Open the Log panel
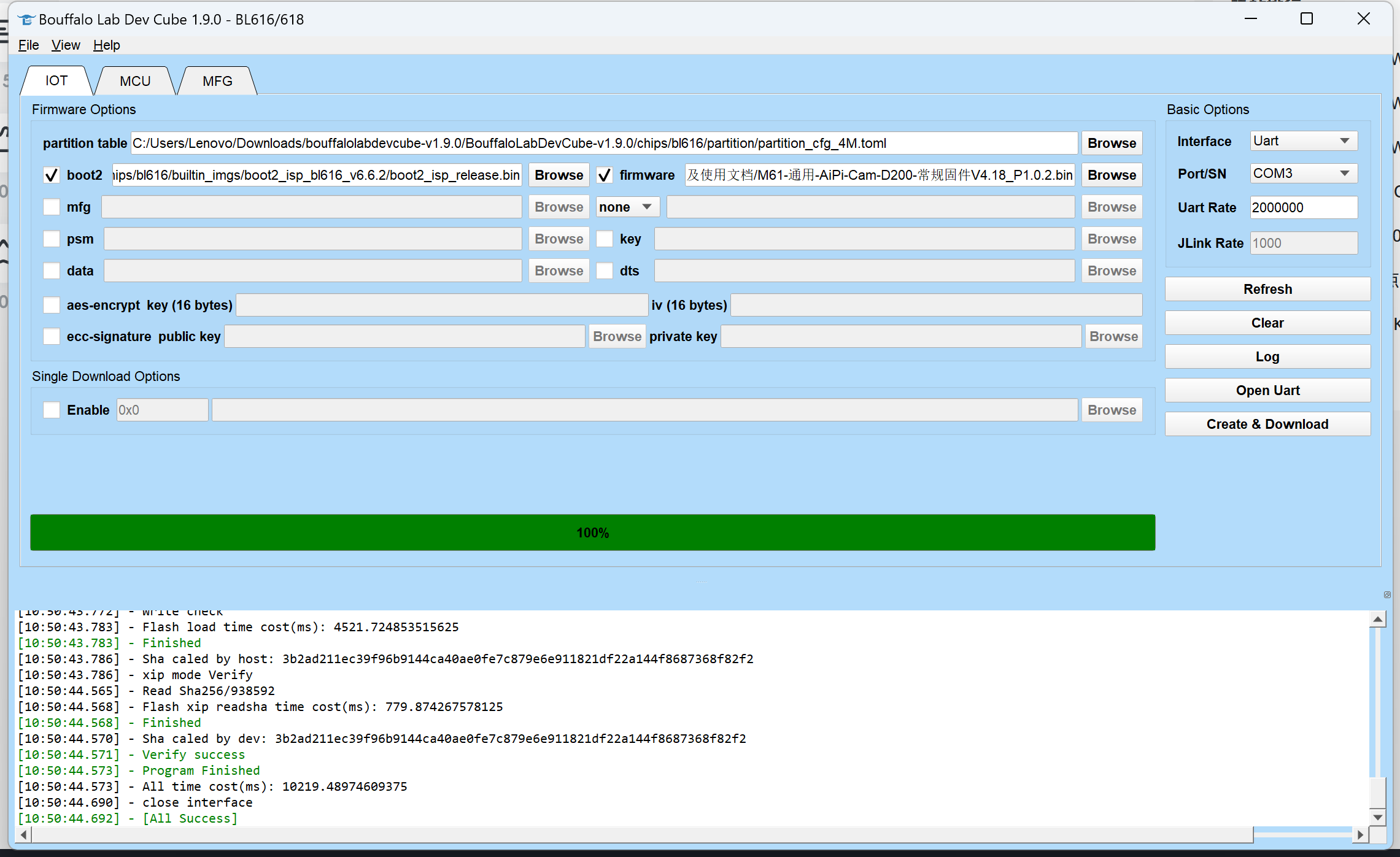Screen dimensions: 1400x857 (1267, 356)
